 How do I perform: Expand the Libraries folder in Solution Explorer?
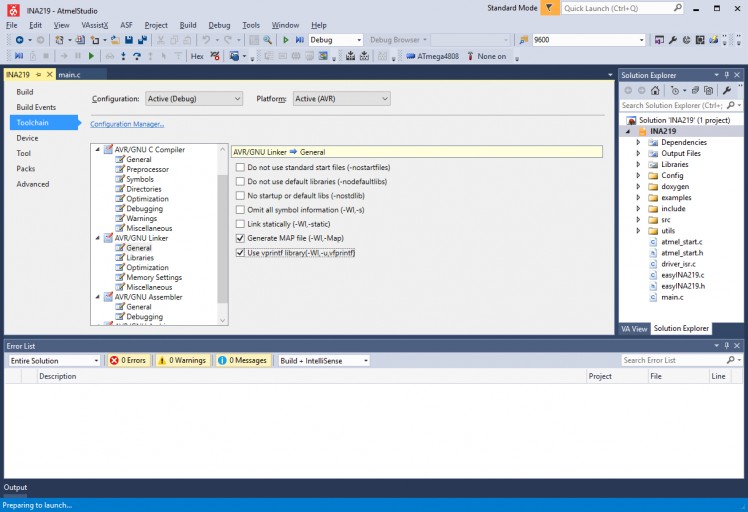click(x=640, y=164)
